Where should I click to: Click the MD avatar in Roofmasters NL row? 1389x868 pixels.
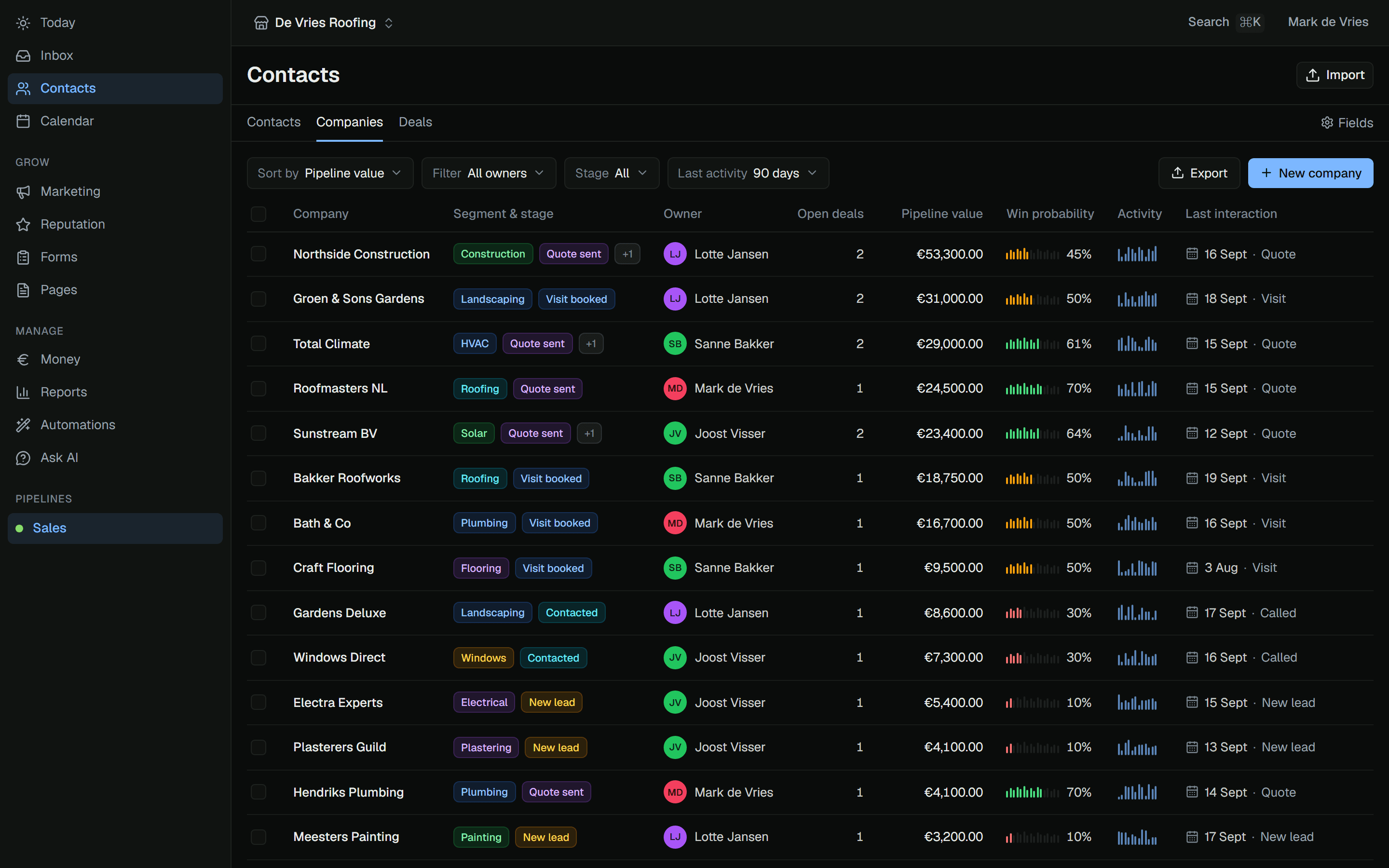point(675,389)
